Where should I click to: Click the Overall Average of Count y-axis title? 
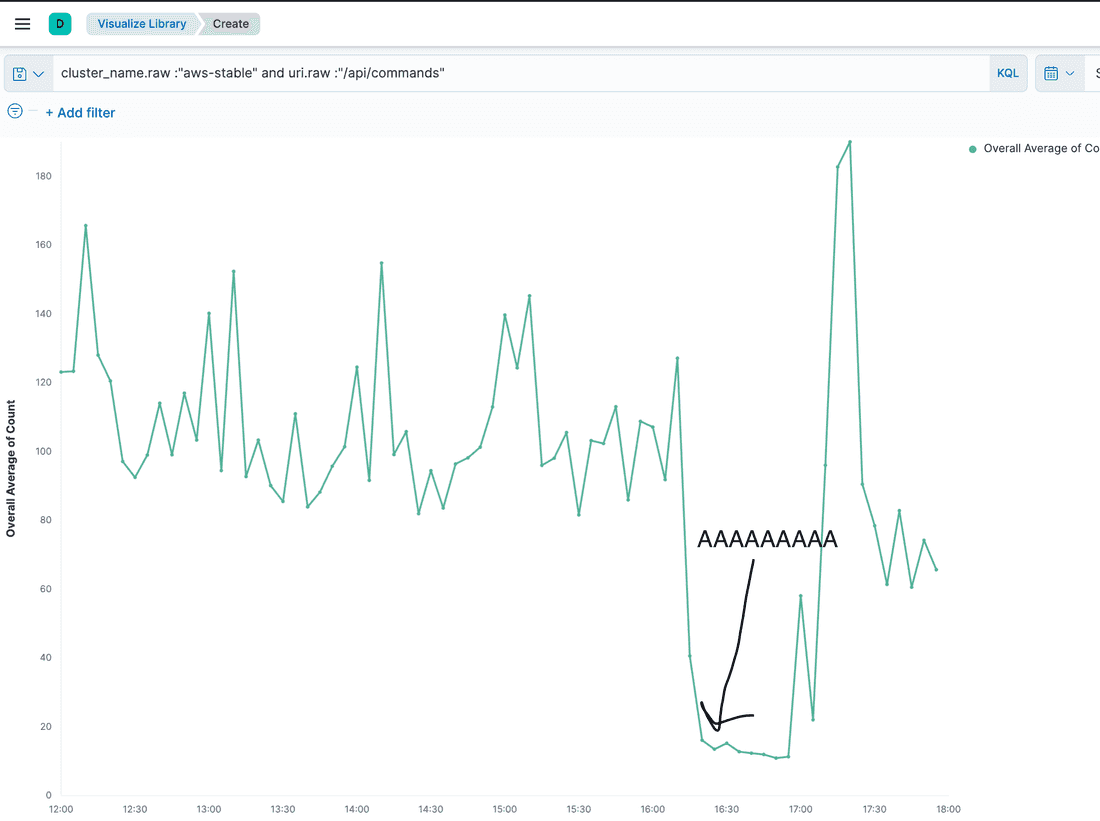11,469
